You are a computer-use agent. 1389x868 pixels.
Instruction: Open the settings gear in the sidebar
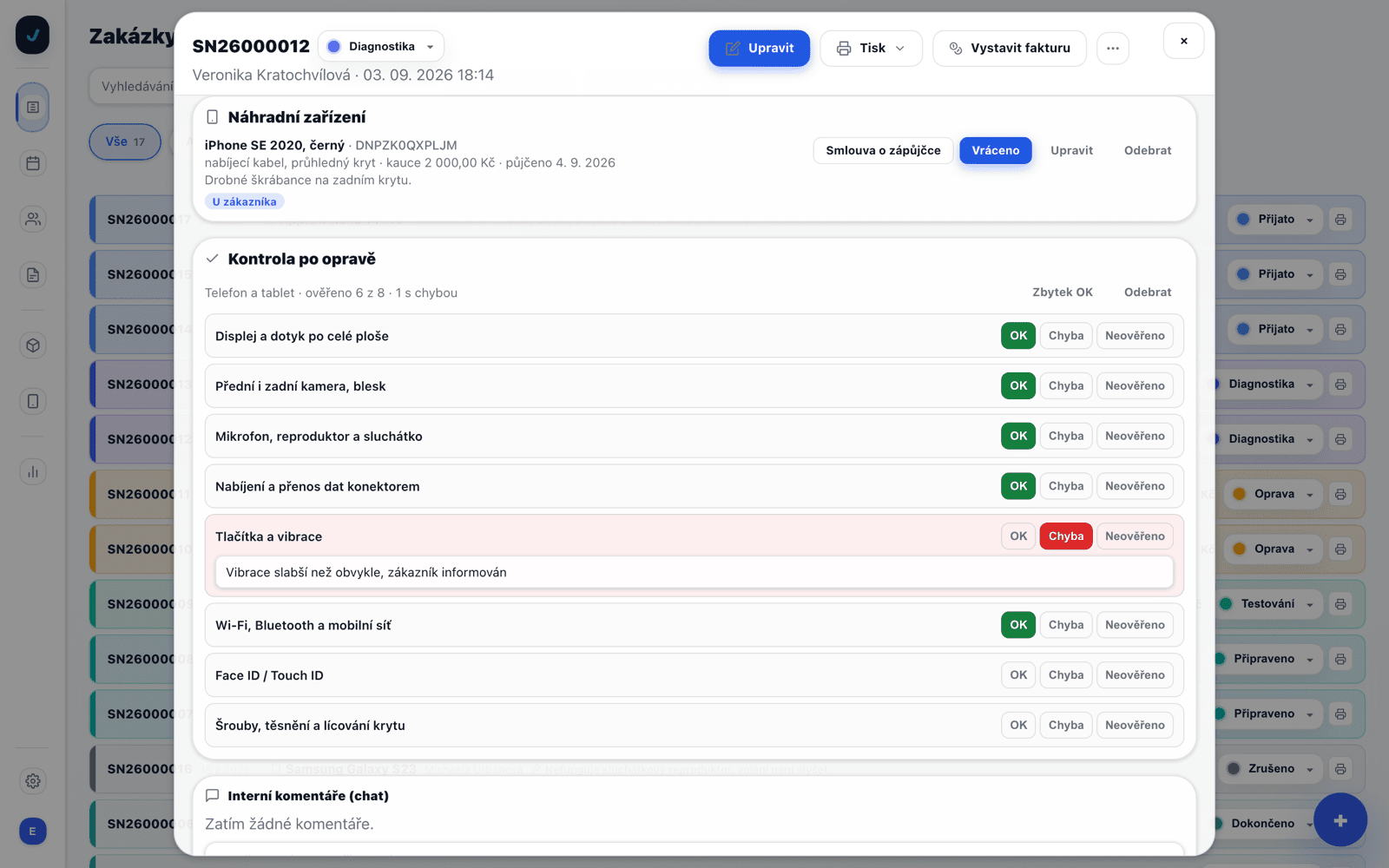(x=33, y=781)
